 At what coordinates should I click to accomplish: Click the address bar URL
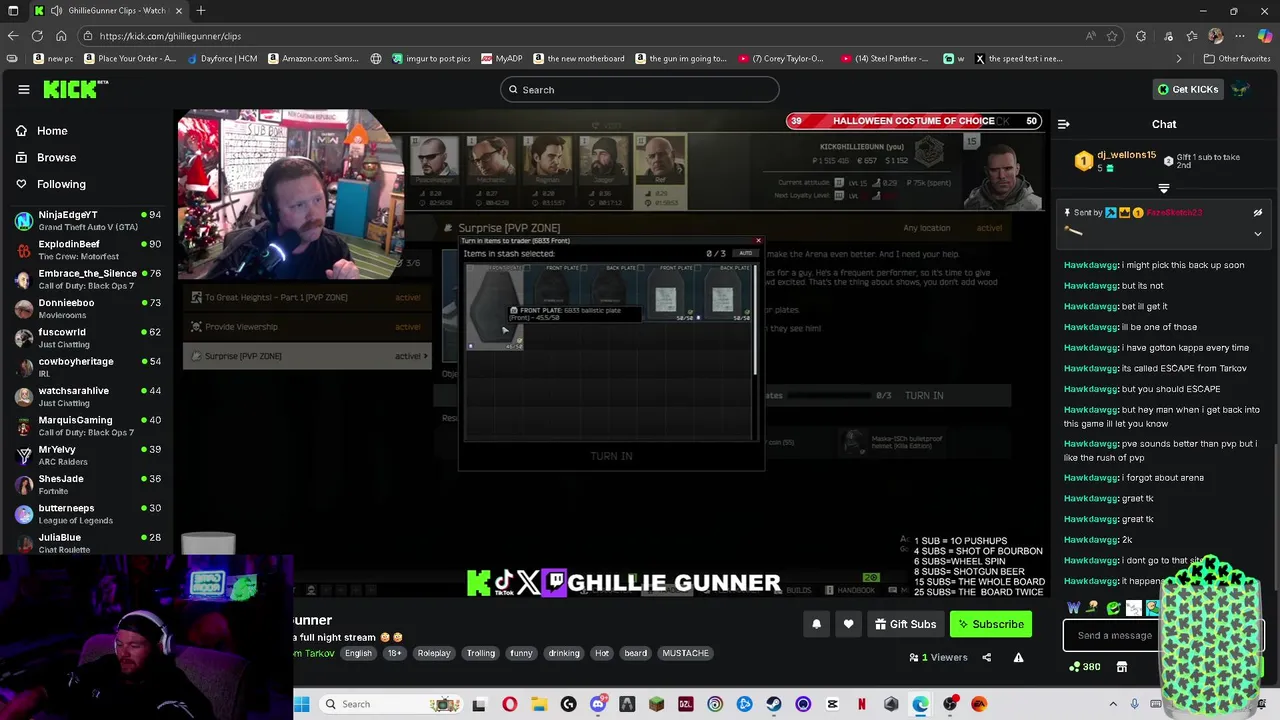pos(170,36)
